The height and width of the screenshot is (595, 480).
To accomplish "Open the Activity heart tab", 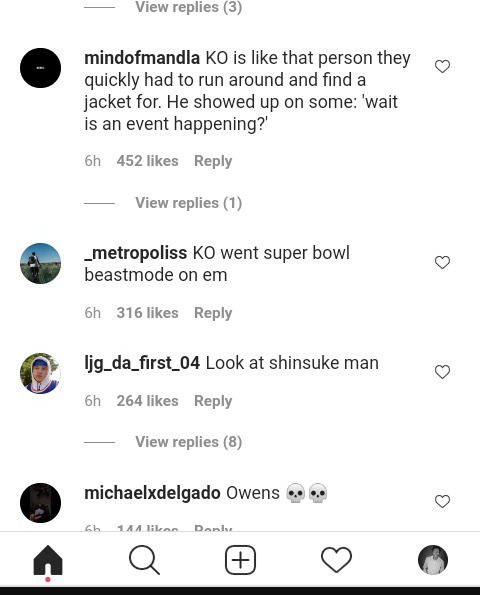I will (336, 560).
